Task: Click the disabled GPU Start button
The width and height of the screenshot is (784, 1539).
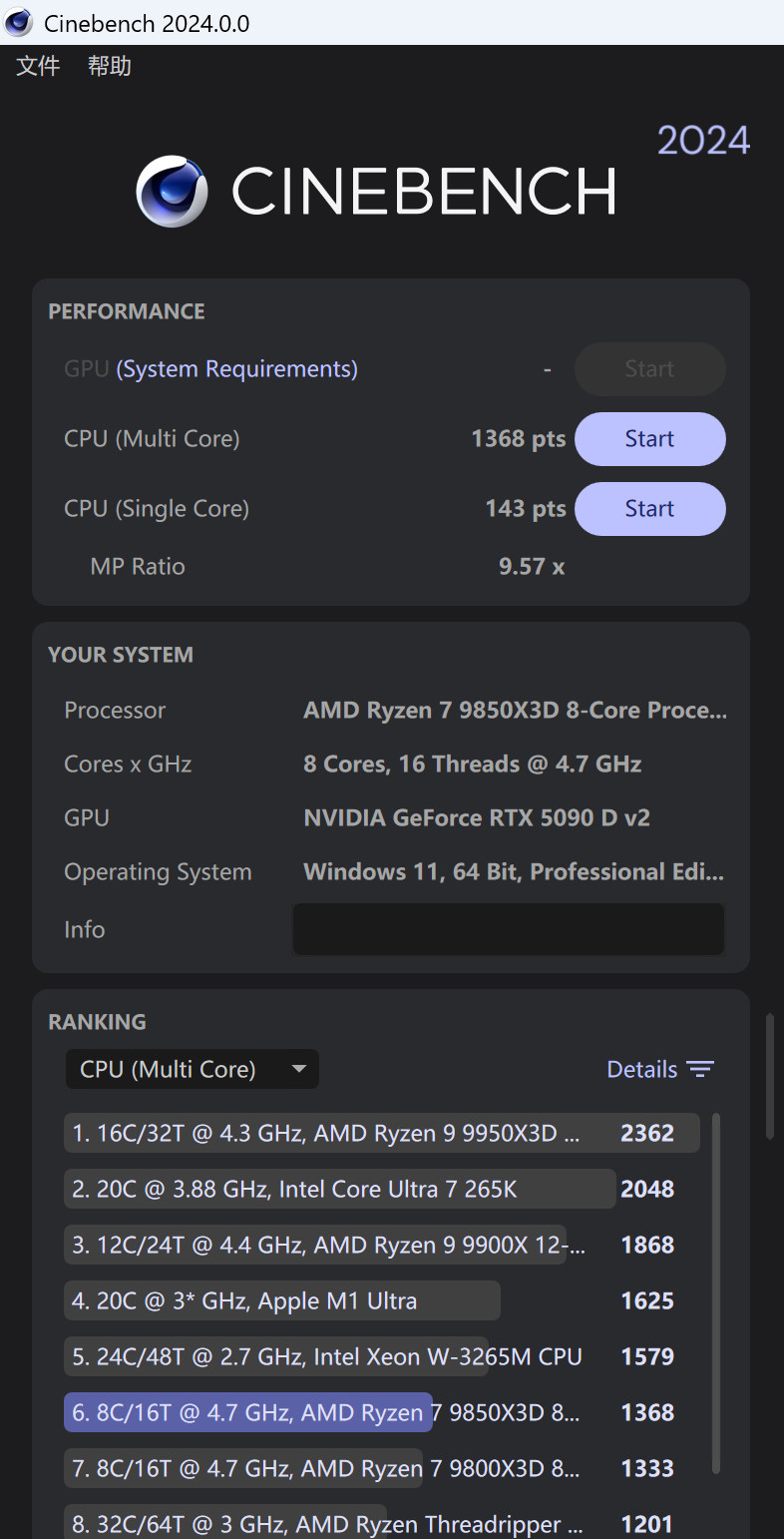Action: pyautogui.click(x=649, y=369)
